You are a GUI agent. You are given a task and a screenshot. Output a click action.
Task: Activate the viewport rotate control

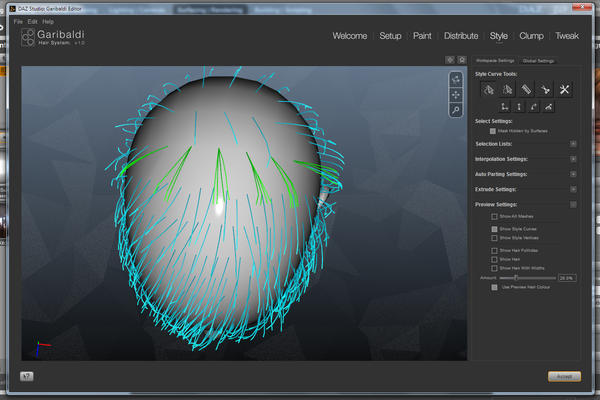click(x=456, y=80)
